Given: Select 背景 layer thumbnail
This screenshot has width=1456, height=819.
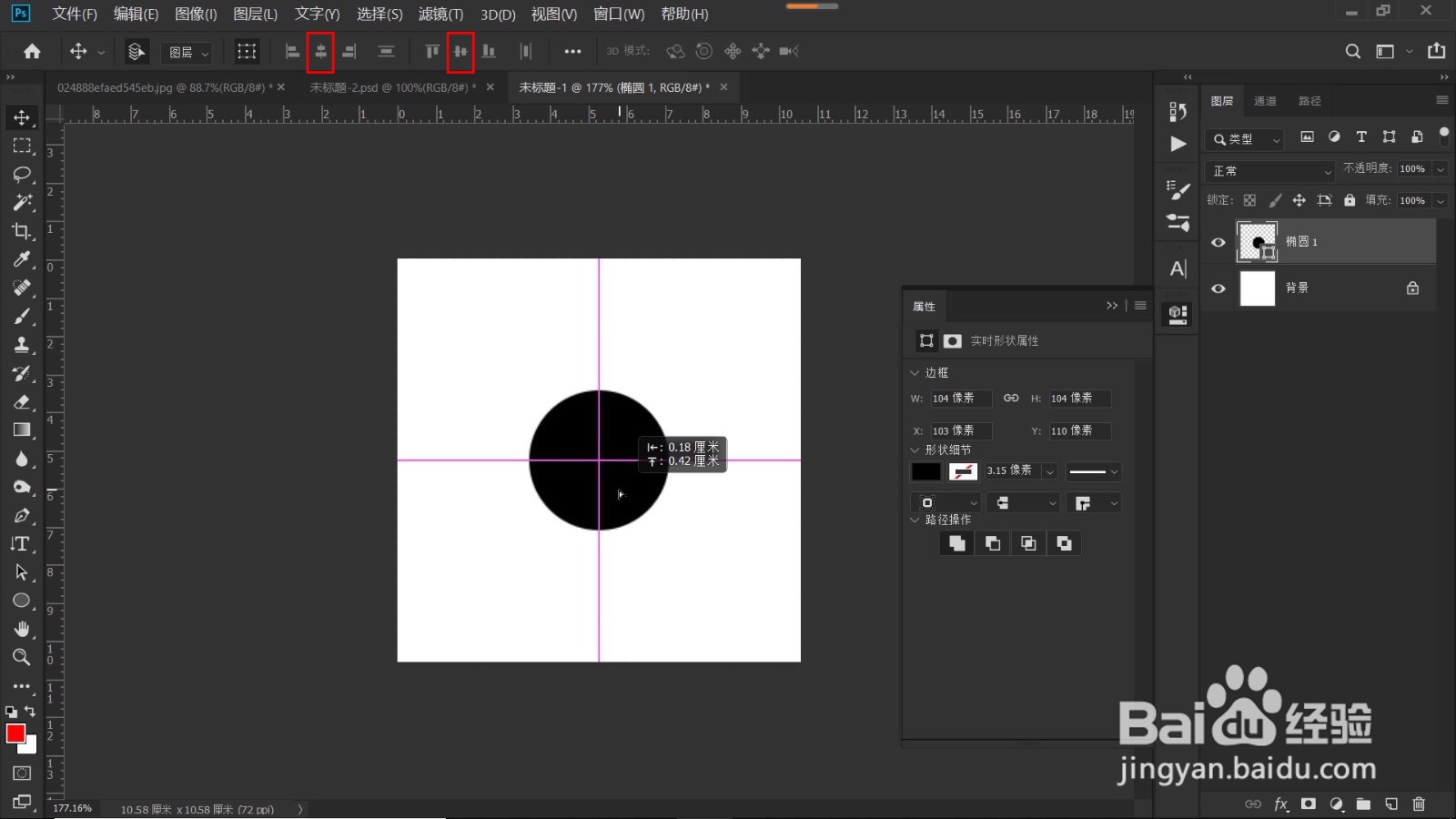Looking at the screenshot, I should [x=1258, y=288].
